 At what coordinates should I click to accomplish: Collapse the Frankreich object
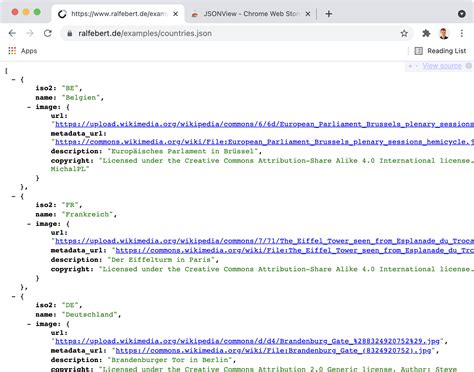click(13, 196)
